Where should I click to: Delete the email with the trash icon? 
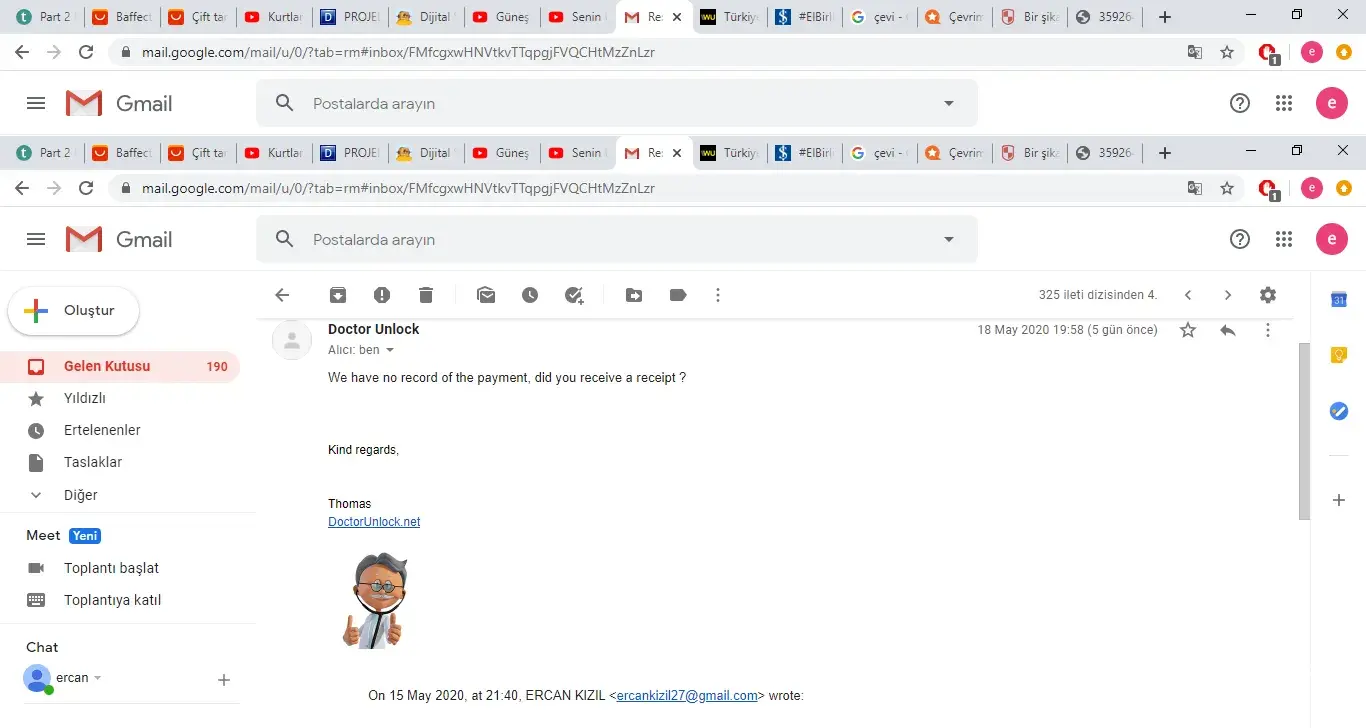426,295
